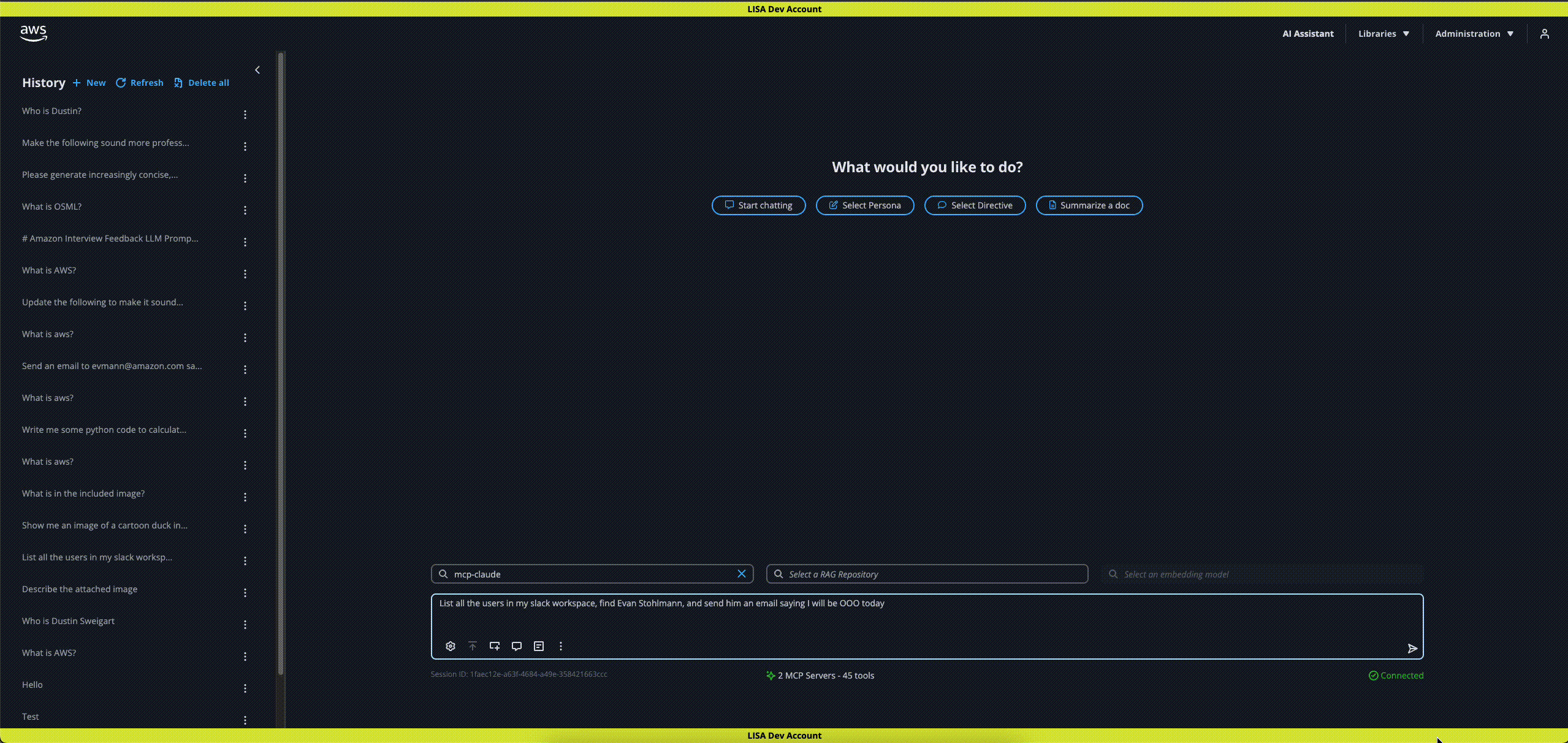Open the Select a RAG Repository dropdown

tap(927, 574)
